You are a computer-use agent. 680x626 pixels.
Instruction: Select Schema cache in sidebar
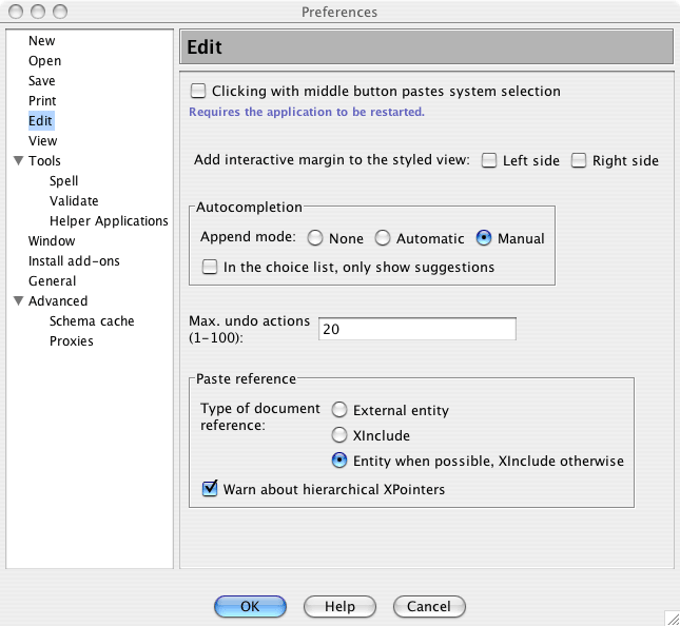[x=91, y=321]
